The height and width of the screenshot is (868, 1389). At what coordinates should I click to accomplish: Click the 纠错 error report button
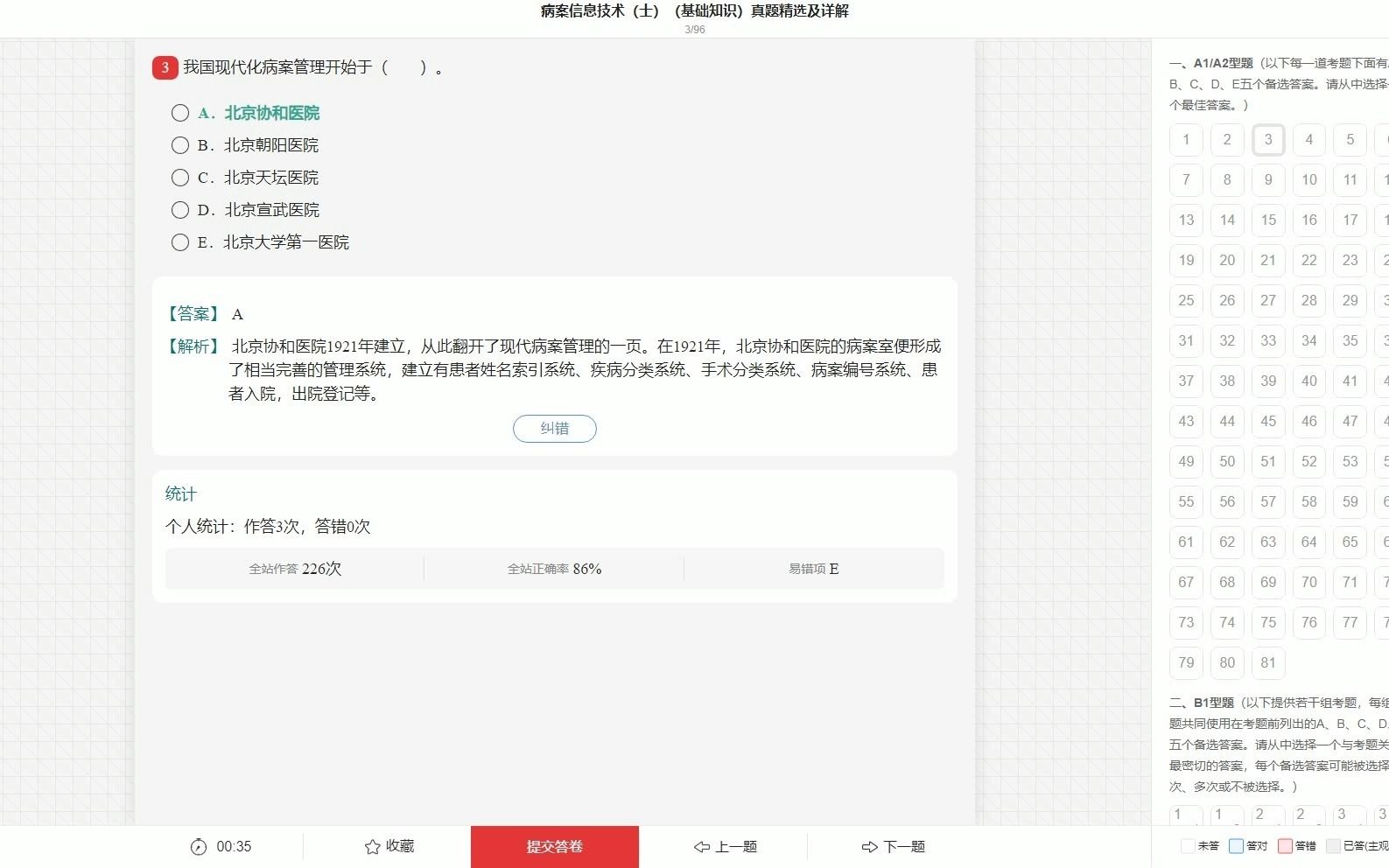tap(555, 429)
